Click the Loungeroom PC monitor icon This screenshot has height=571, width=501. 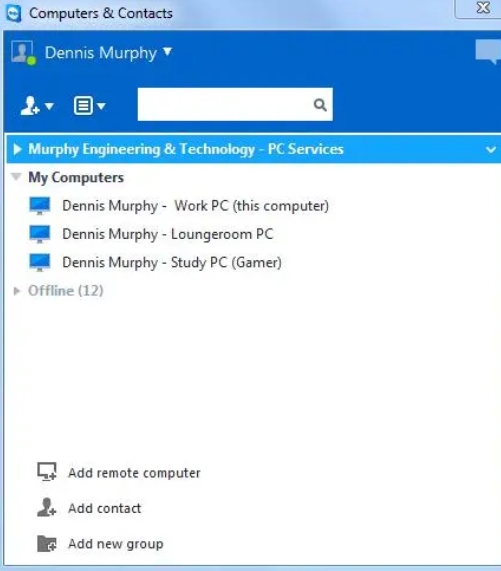coord(40,234)
